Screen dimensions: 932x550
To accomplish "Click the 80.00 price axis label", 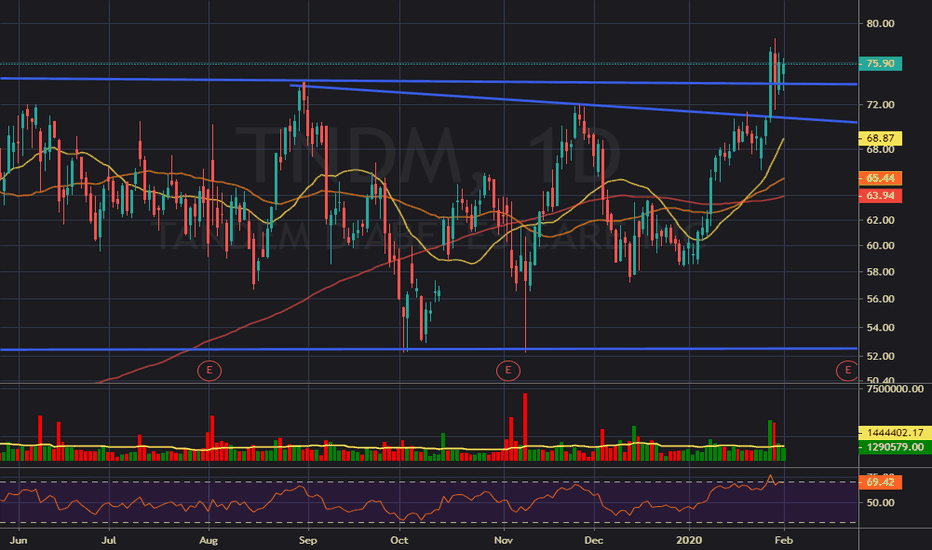I will pos(880,24).
